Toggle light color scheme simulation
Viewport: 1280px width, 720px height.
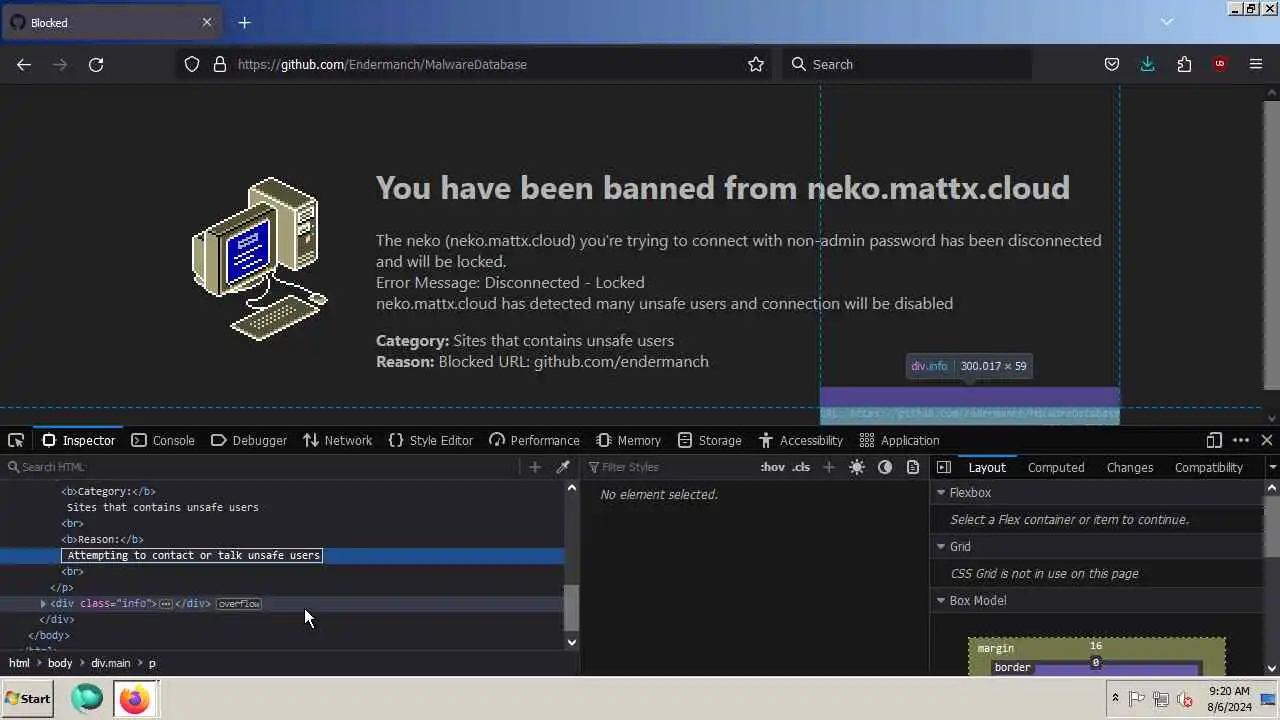tap(857, 467)
